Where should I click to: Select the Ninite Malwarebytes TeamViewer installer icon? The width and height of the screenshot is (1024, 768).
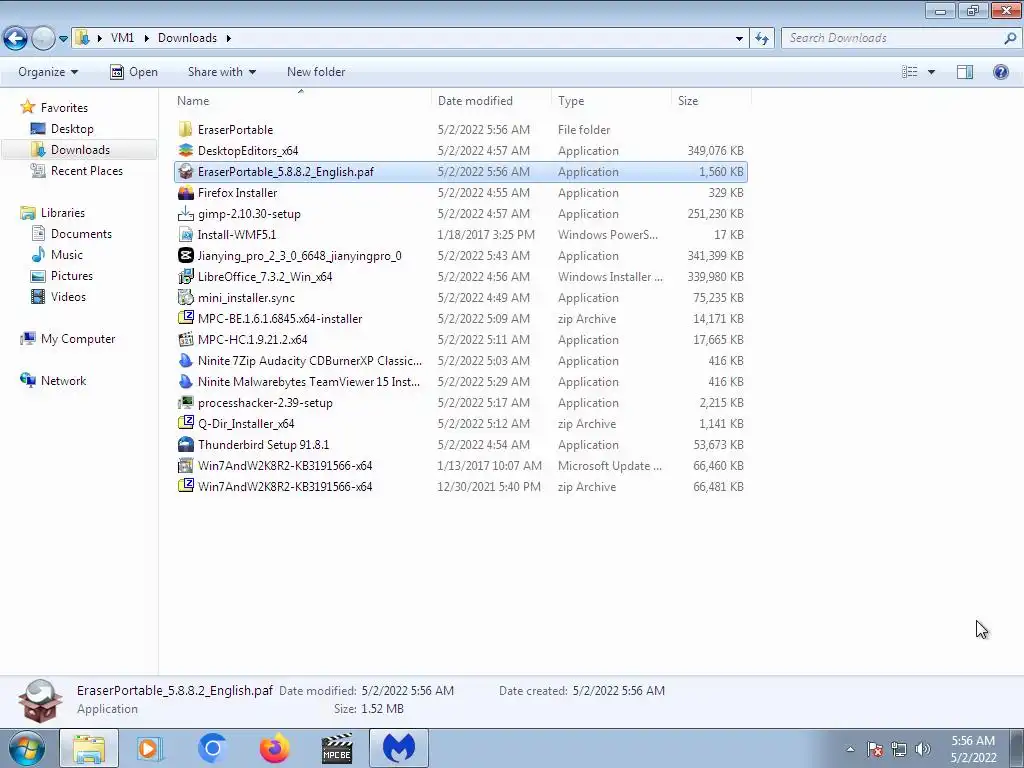185,381
